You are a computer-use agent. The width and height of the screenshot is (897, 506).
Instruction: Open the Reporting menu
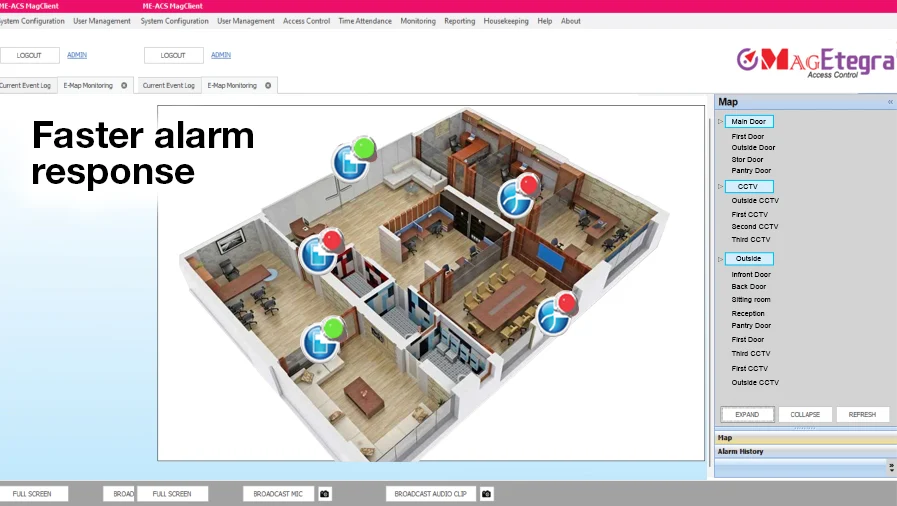point(459,21)
